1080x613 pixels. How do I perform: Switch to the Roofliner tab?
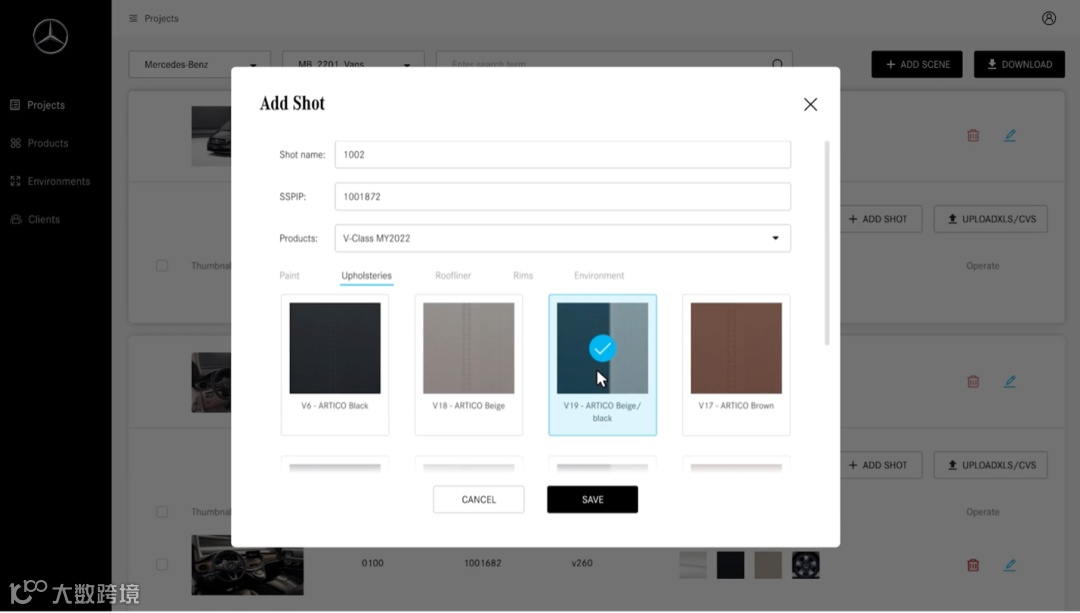(453, 276)
